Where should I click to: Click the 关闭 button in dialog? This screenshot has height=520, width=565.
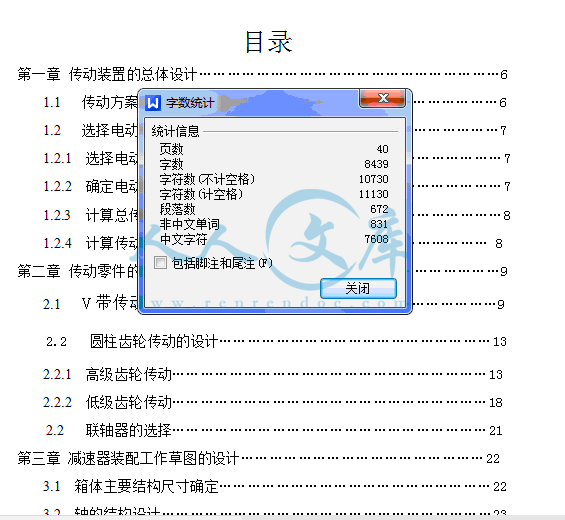click(358, 288)
